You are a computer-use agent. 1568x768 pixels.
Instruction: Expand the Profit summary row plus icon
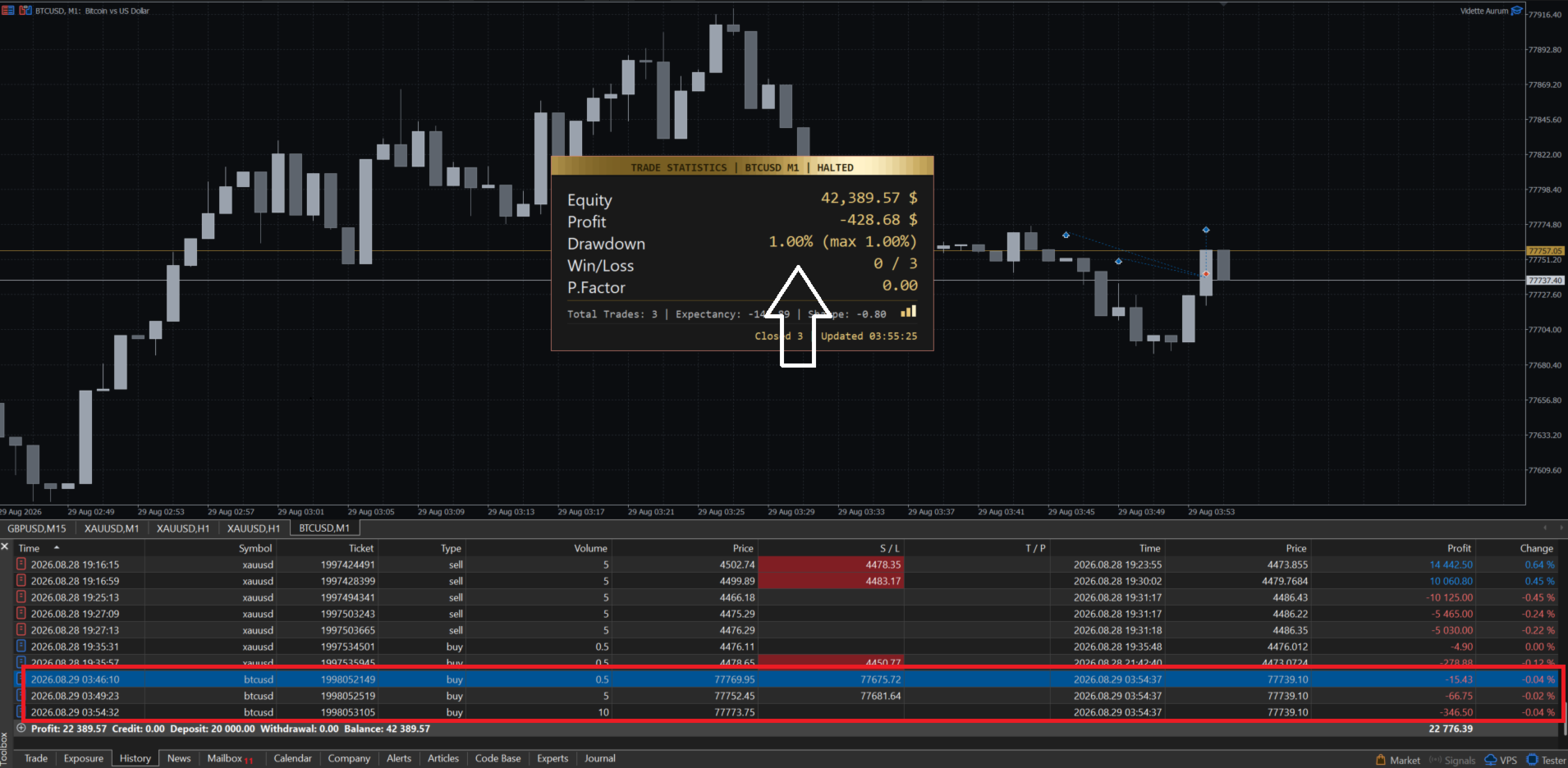click(21, 729)
